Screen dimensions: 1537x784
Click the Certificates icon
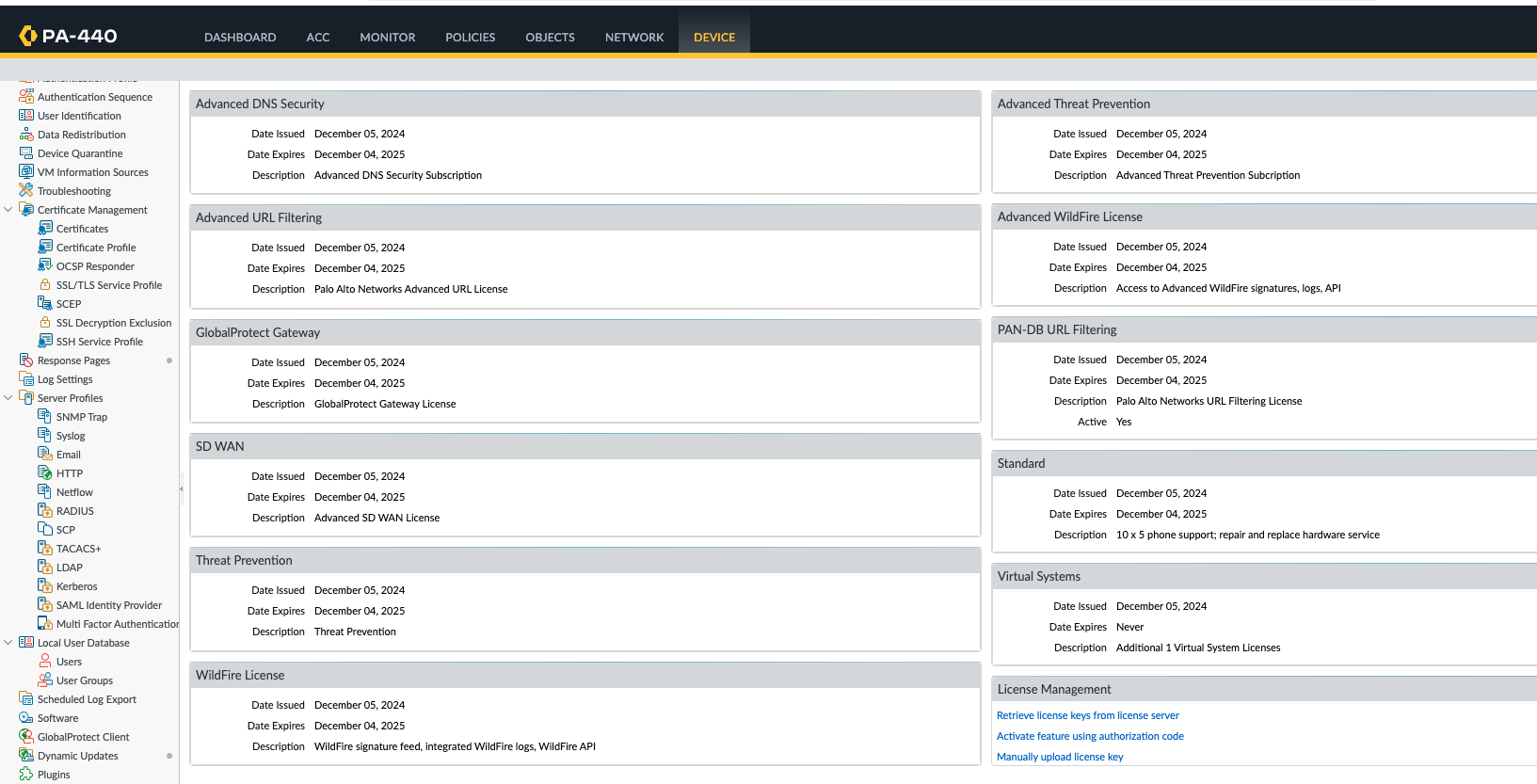pos(45,229)
